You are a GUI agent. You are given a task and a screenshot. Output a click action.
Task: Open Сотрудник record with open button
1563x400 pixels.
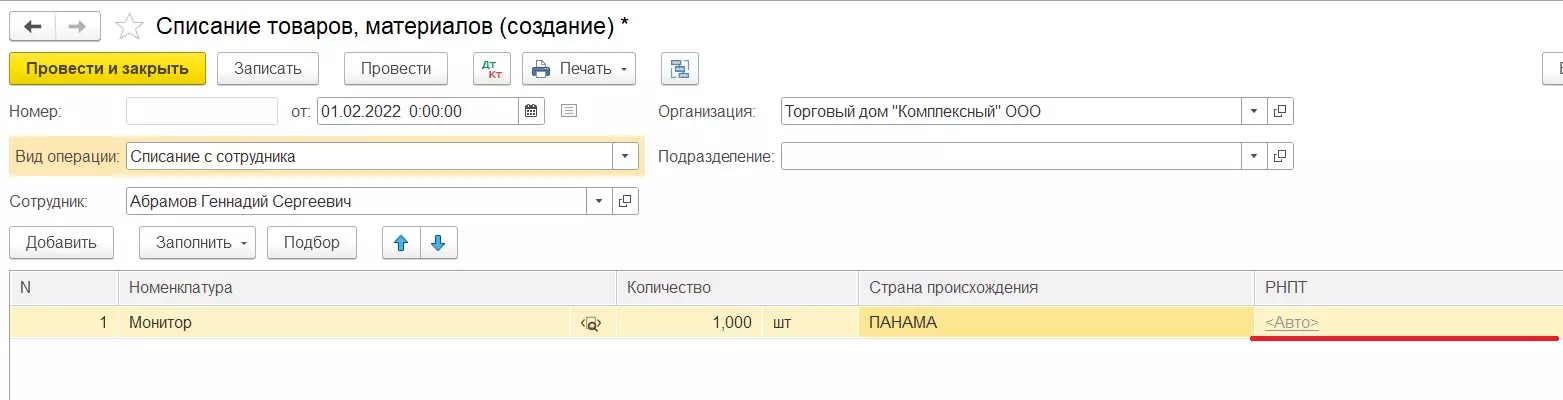tap(625, 201)
